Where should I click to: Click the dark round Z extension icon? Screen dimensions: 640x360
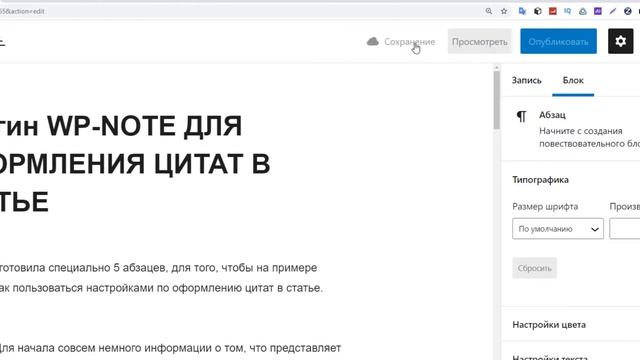[x=628, y=11]
